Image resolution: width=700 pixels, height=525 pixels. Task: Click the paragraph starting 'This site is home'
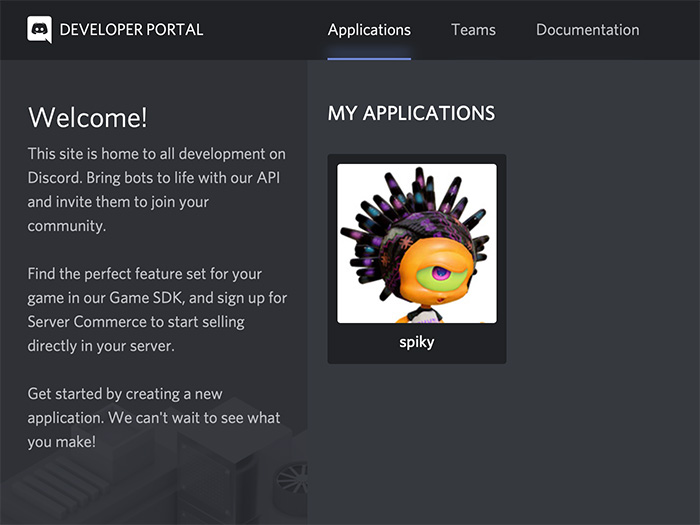(157, 190)
